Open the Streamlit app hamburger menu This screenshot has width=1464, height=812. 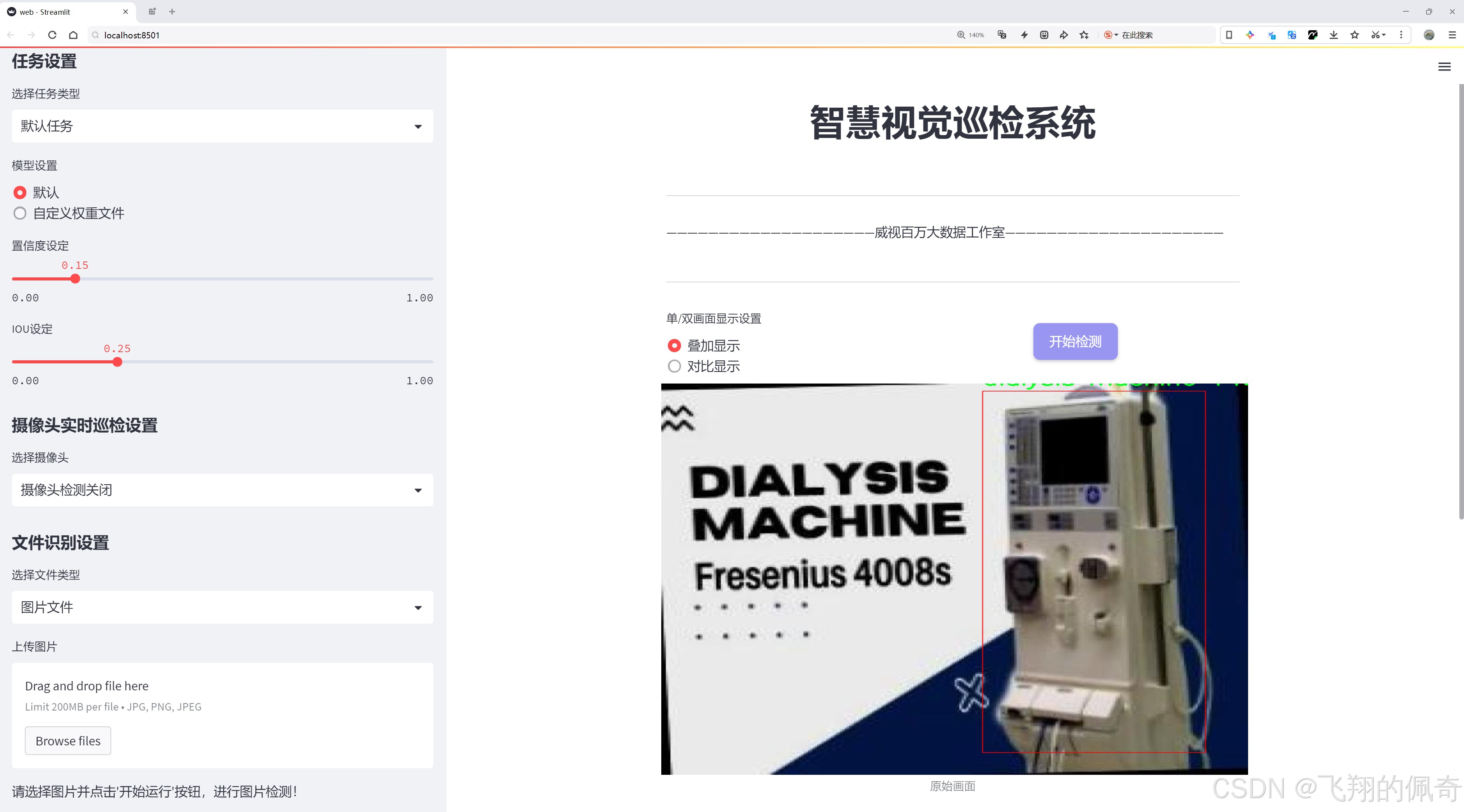(1444, 66)
